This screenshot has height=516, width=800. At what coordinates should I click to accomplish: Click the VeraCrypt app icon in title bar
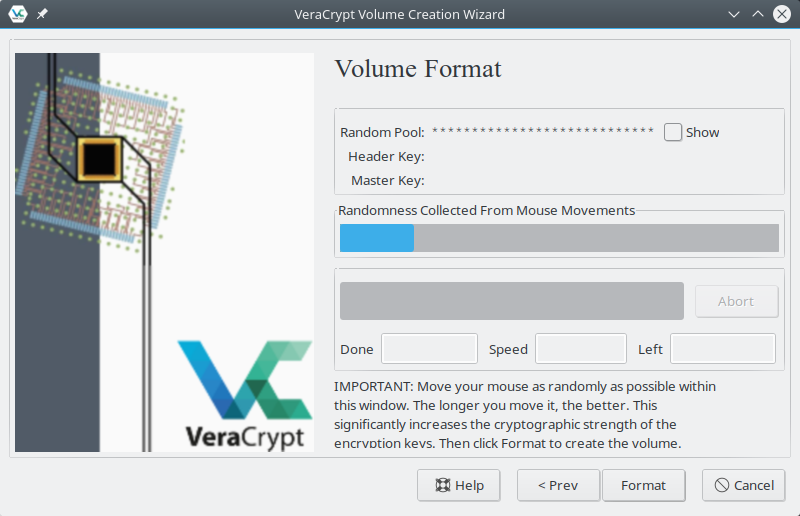pyautogui.click(x=17, y=14)
